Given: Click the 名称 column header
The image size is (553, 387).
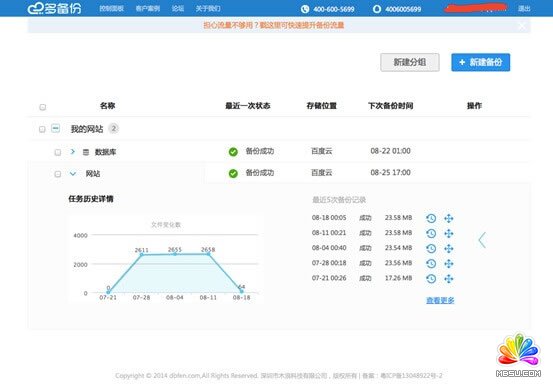Looking at the screenshot, I should click(108, 106).
